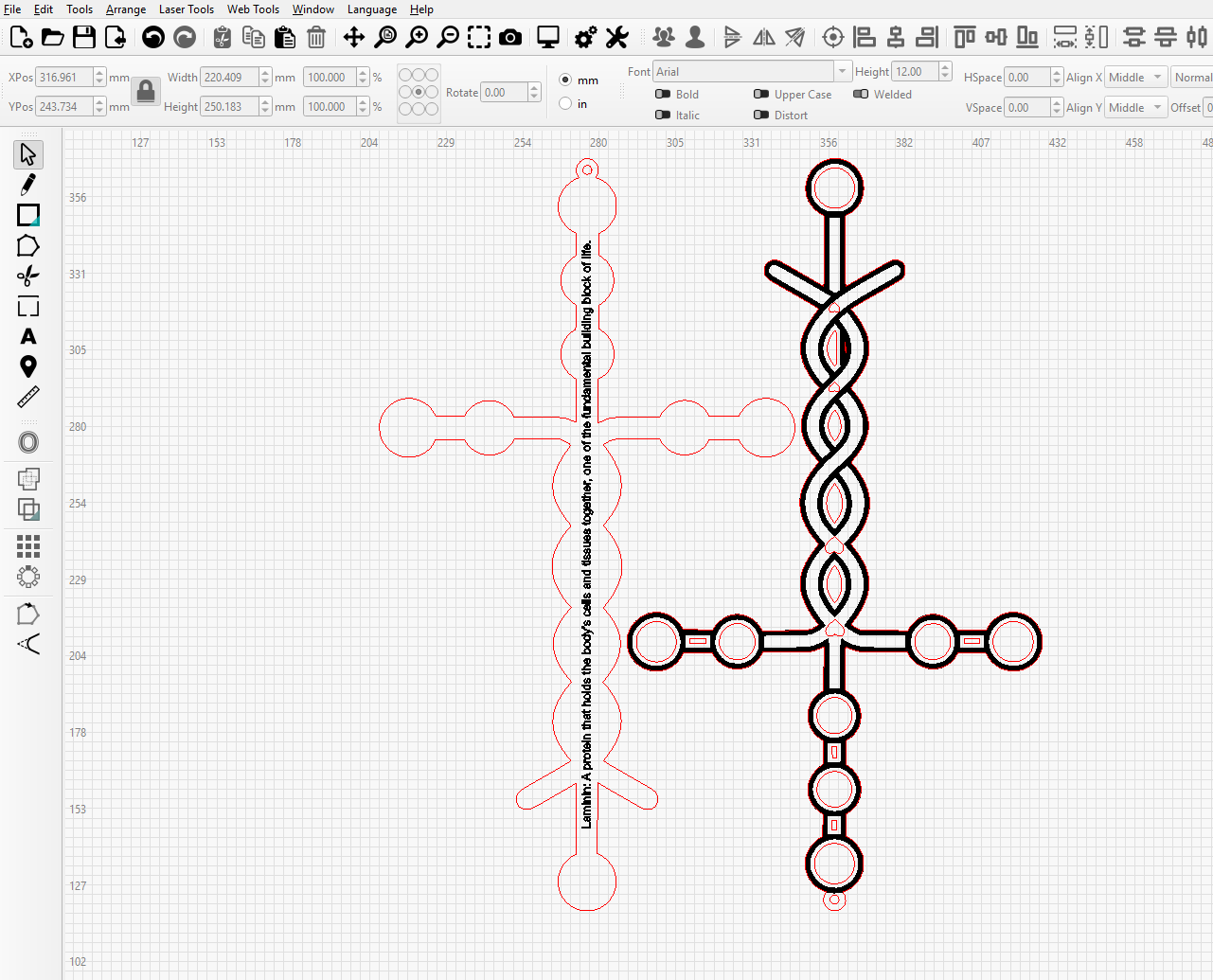The width and height of the screenshot is (1213, 980).
Task: Step the Rotate value spinner
Action: coord(534,93)
